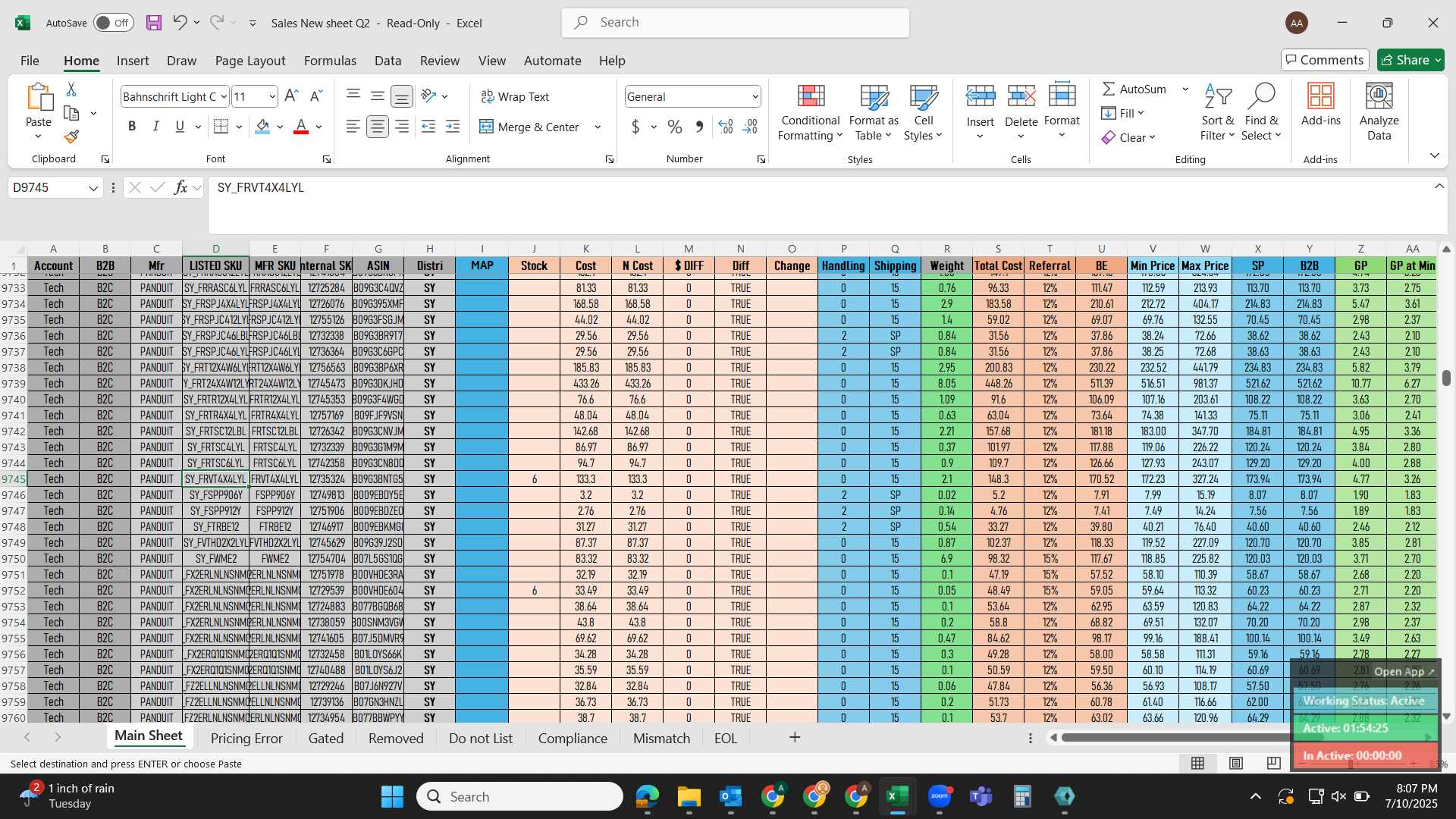Click the Borders icon

tap(221, 127)
